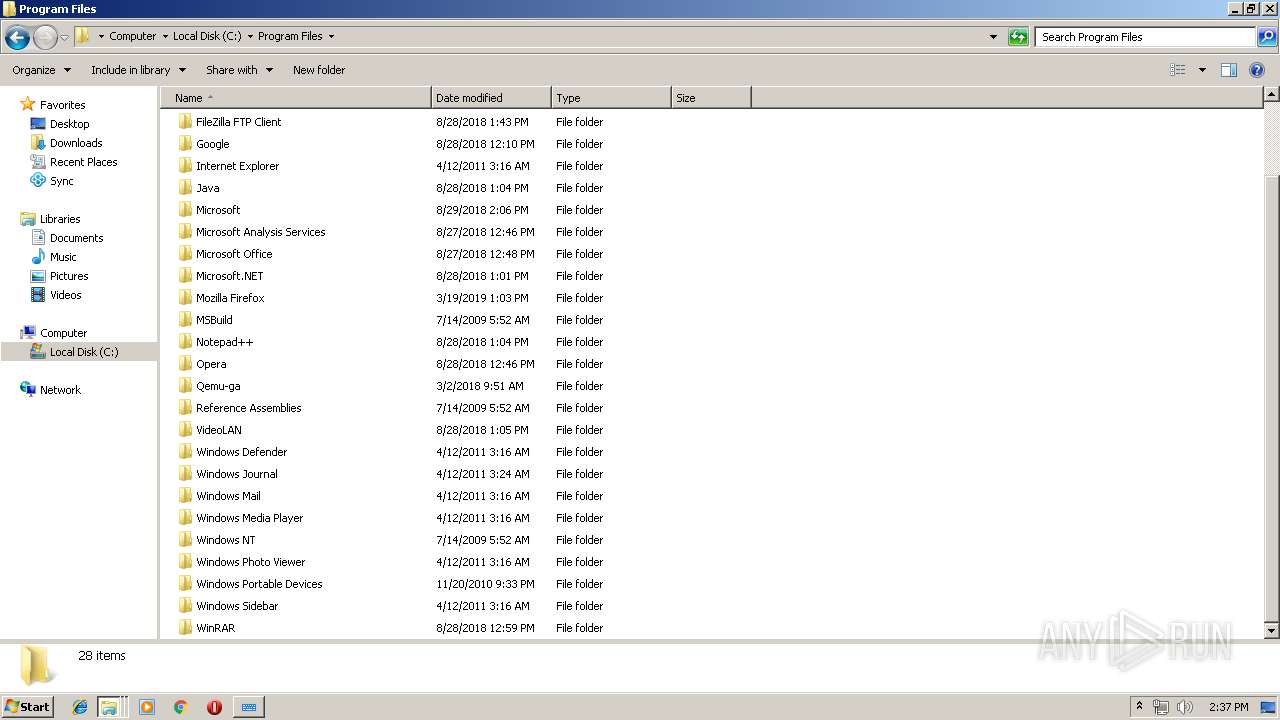Launch Google Chrome from the taskbar

180,707
